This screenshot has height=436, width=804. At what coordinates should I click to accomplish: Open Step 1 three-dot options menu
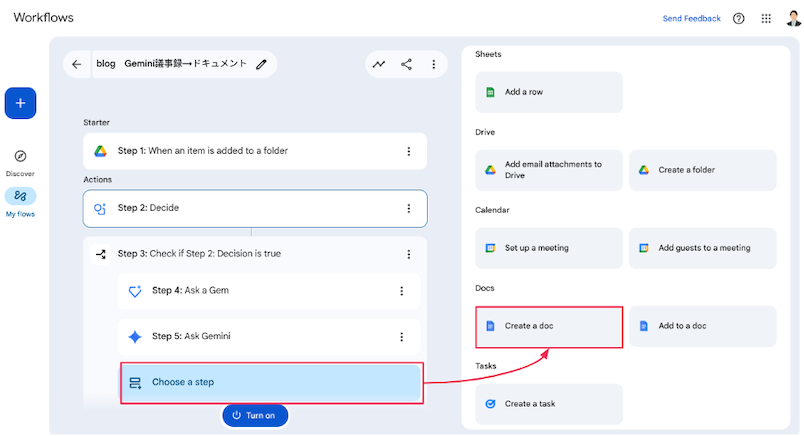pyautogui.click(x=409, y=151)
